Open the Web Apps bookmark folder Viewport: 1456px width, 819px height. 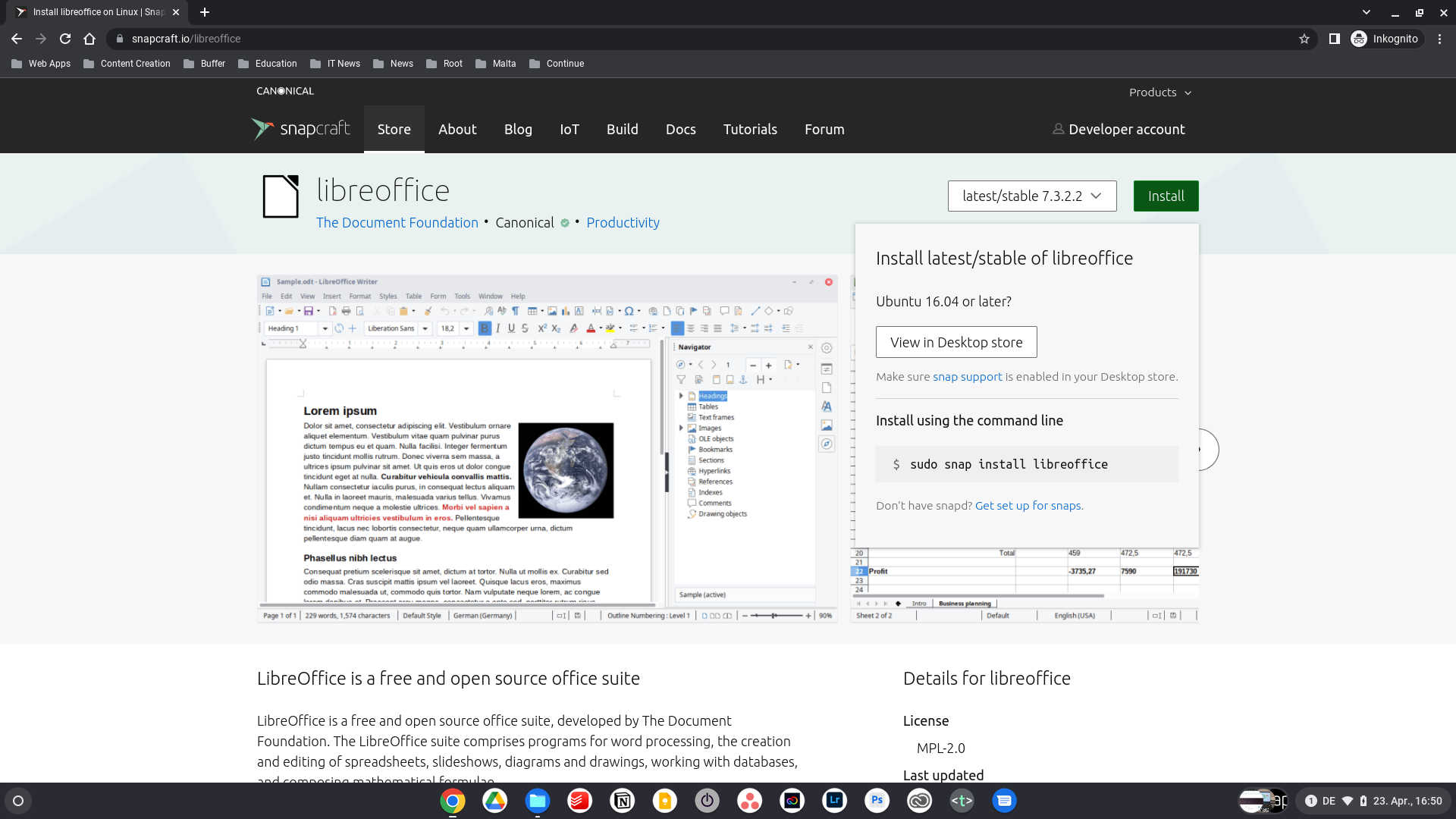[41, 64]
